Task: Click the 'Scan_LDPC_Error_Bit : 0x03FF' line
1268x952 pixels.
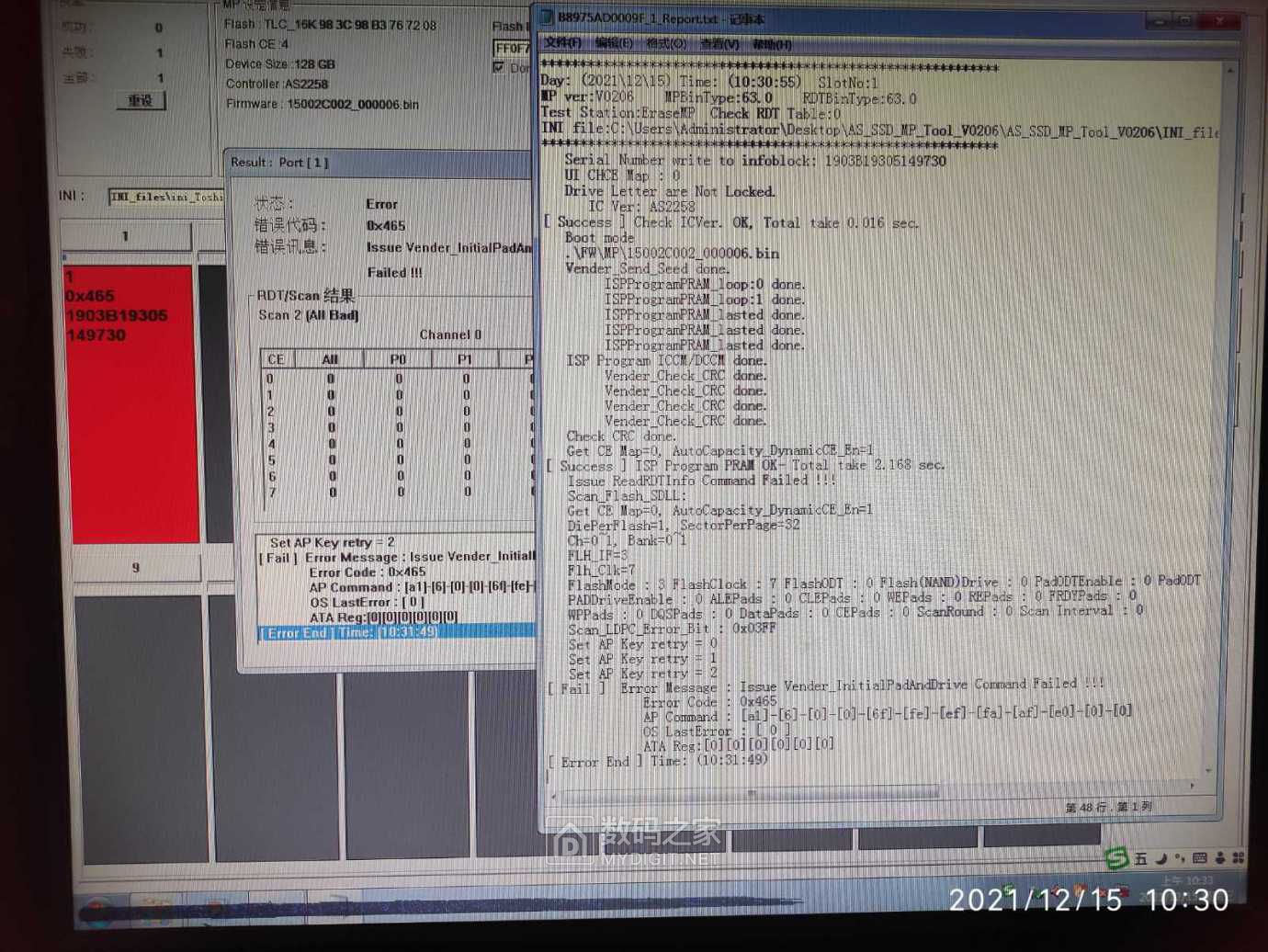Action: pyautogui.click(x=672, y=629)
